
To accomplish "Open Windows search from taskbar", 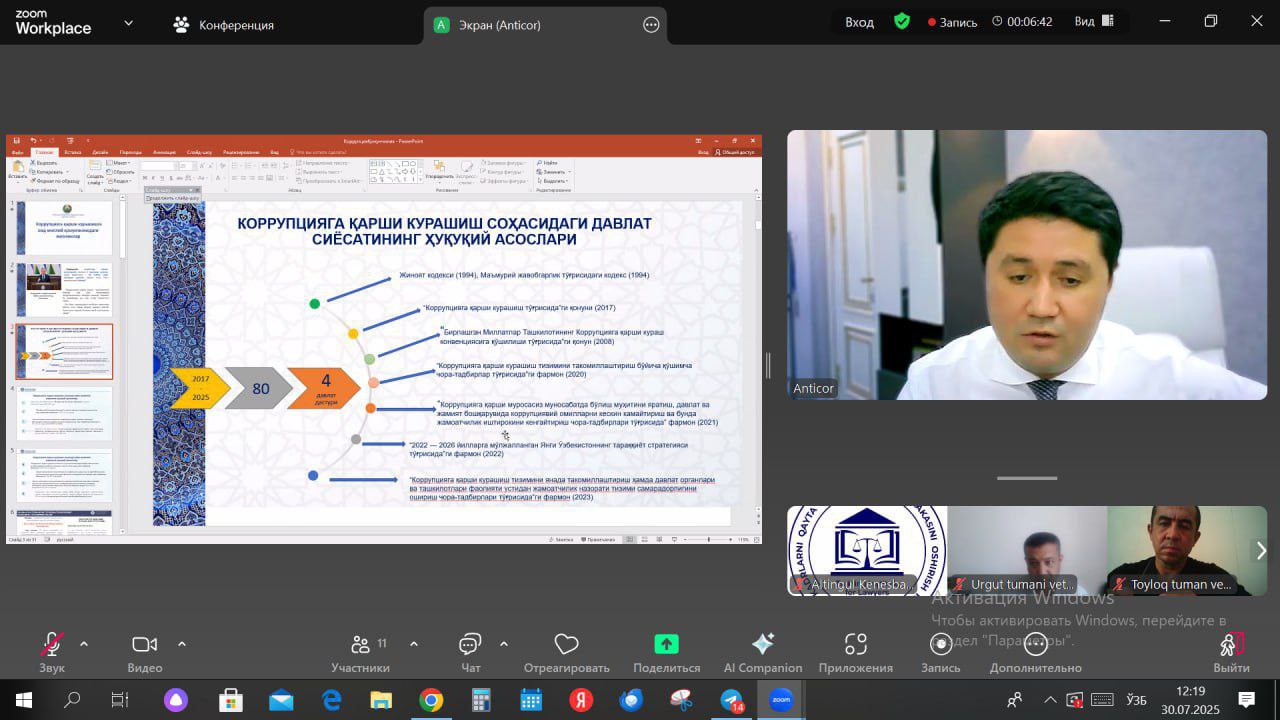I will [72, 700].
